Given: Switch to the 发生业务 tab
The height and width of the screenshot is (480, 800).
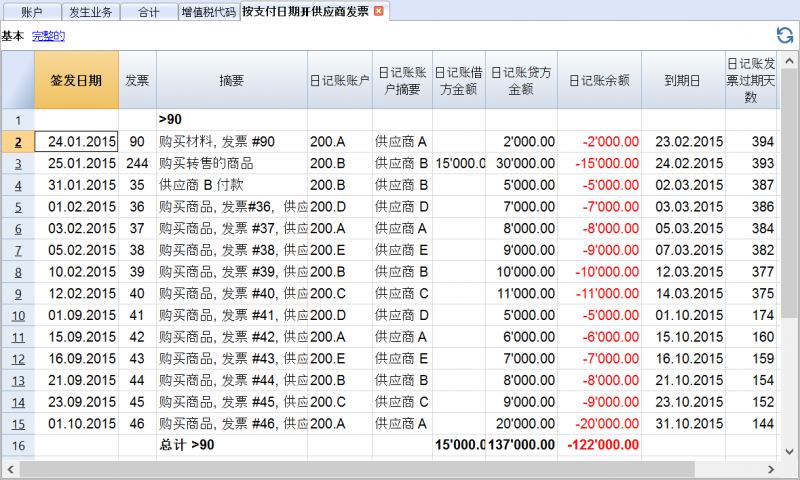Looking at the screenshot, I should pos(91,12).
